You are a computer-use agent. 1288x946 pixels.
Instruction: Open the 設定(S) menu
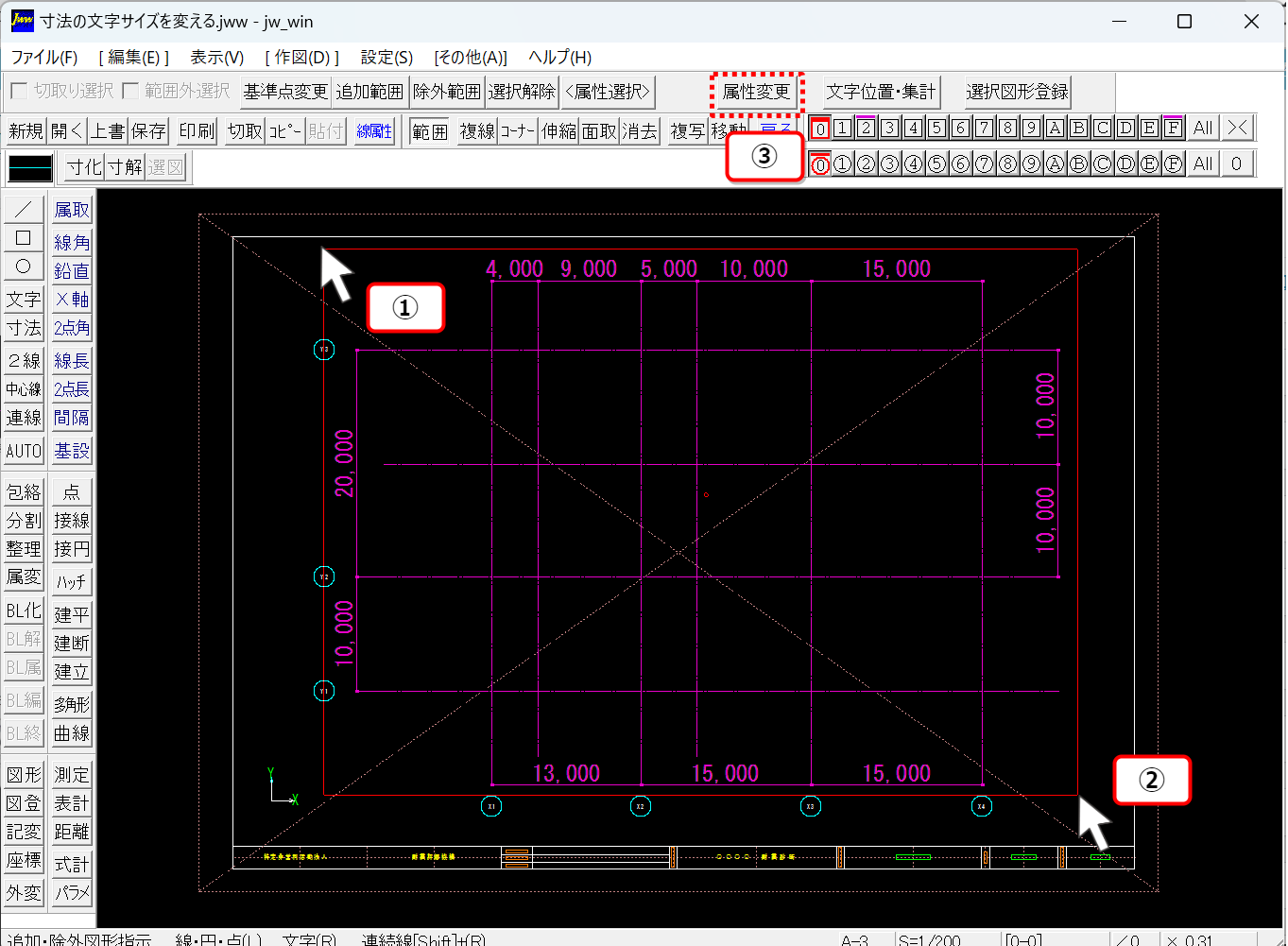pos(386,58)
